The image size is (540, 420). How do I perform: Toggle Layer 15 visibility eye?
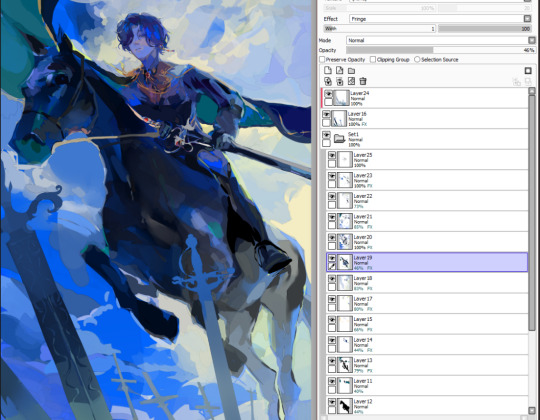pos(332,320)
